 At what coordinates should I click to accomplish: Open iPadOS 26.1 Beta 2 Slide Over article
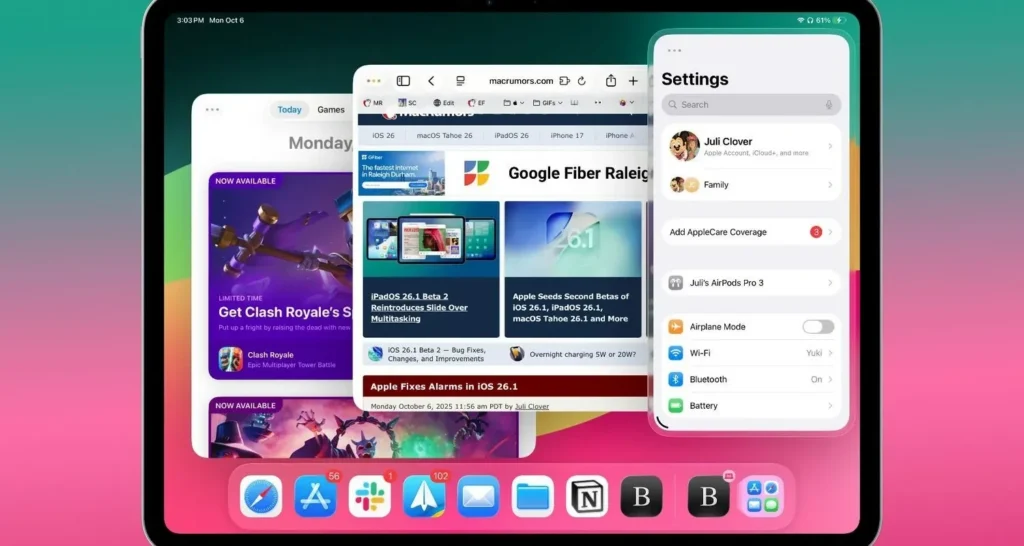tap(431, 269)
